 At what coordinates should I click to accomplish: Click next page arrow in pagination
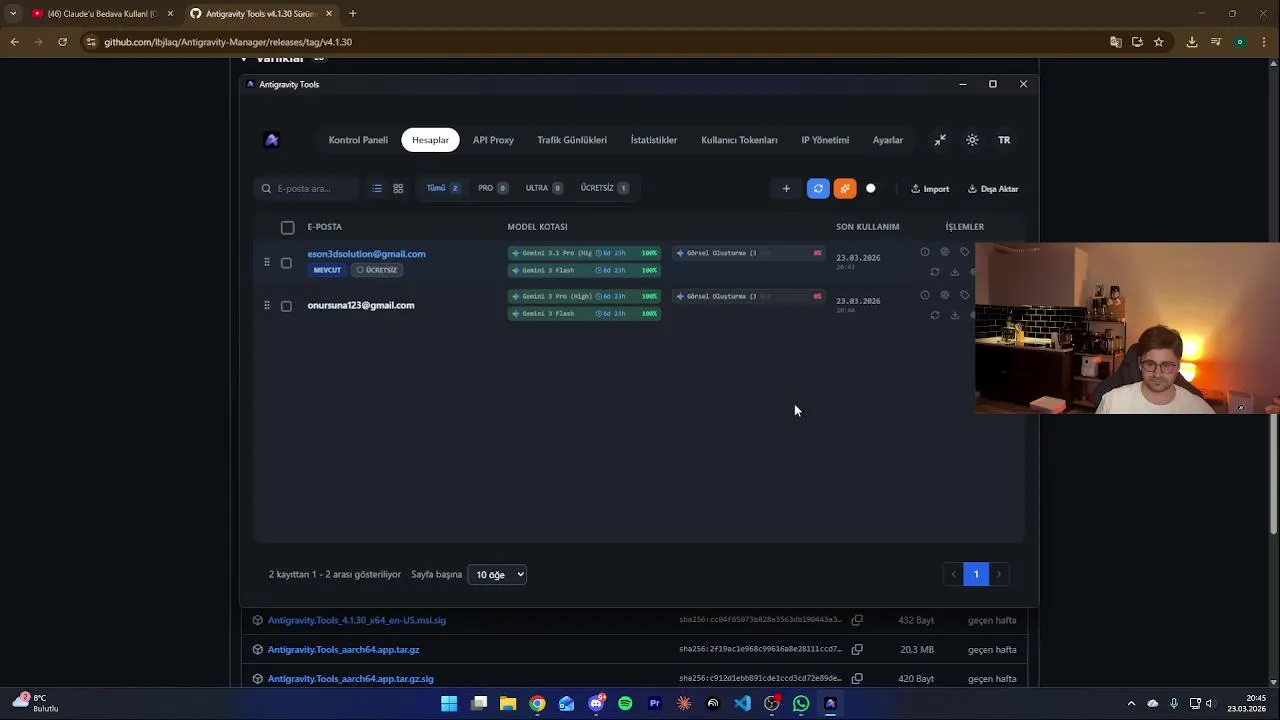pyautogui.click(x=999, y=574)
